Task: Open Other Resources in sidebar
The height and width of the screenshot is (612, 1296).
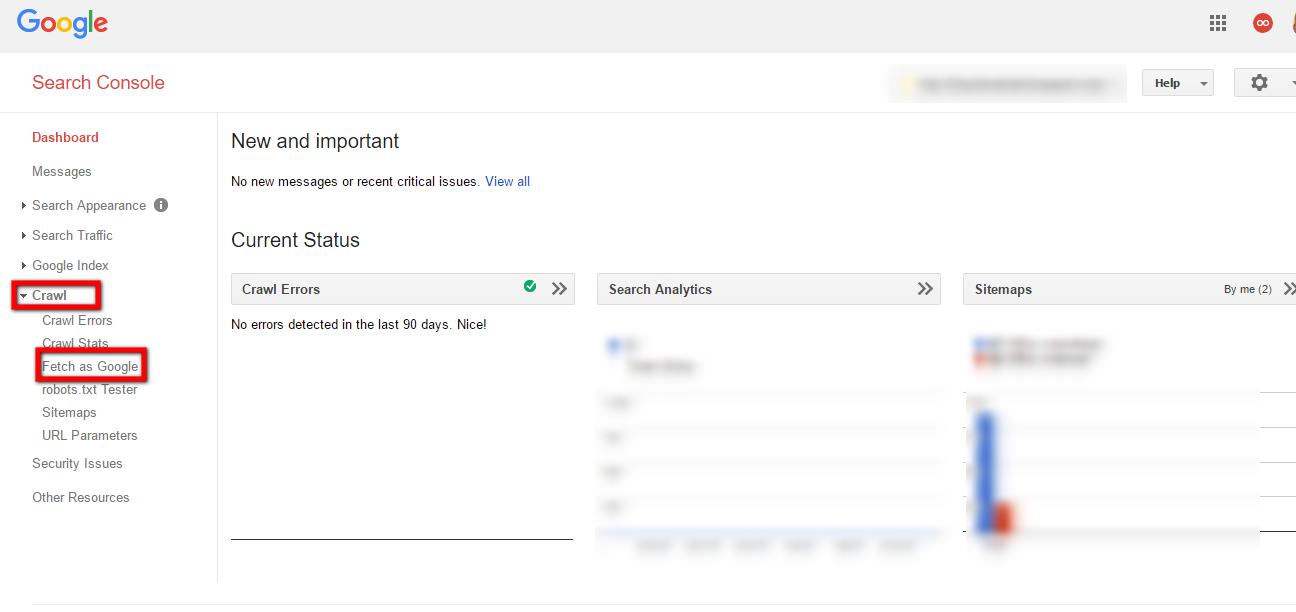Action: tap(81, 497)
